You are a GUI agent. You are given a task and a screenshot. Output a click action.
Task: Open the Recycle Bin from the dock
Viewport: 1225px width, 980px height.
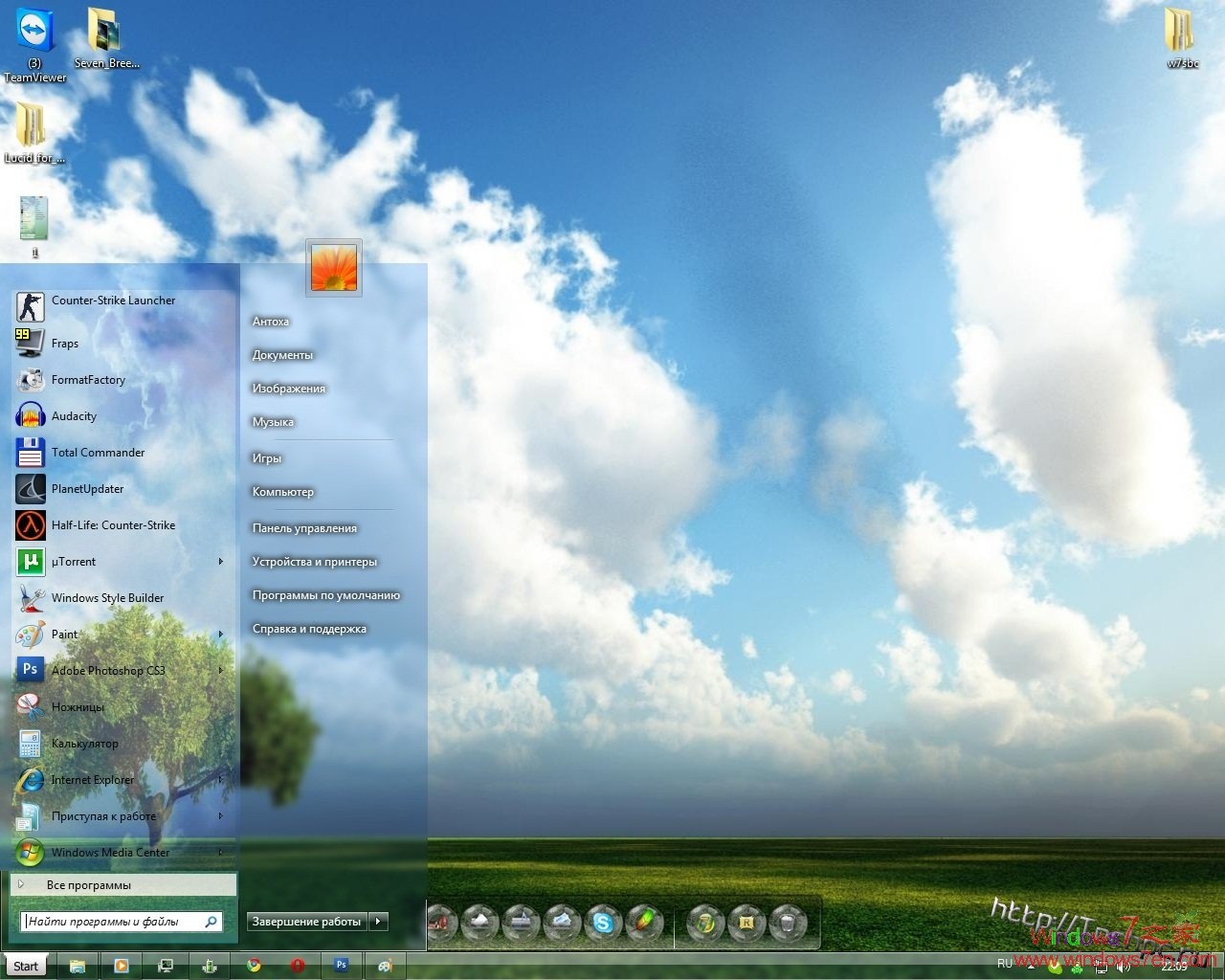(787, 924)
